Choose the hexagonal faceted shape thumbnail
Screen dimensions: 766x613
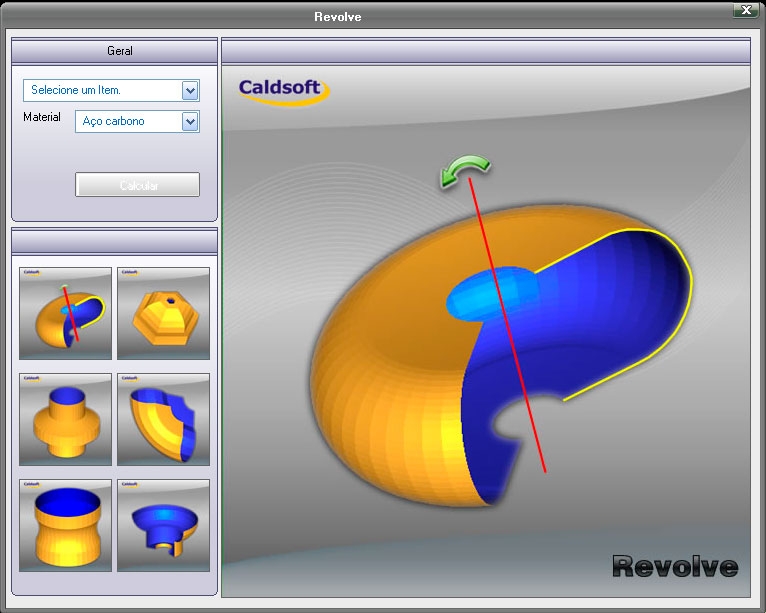pos(163,313)
